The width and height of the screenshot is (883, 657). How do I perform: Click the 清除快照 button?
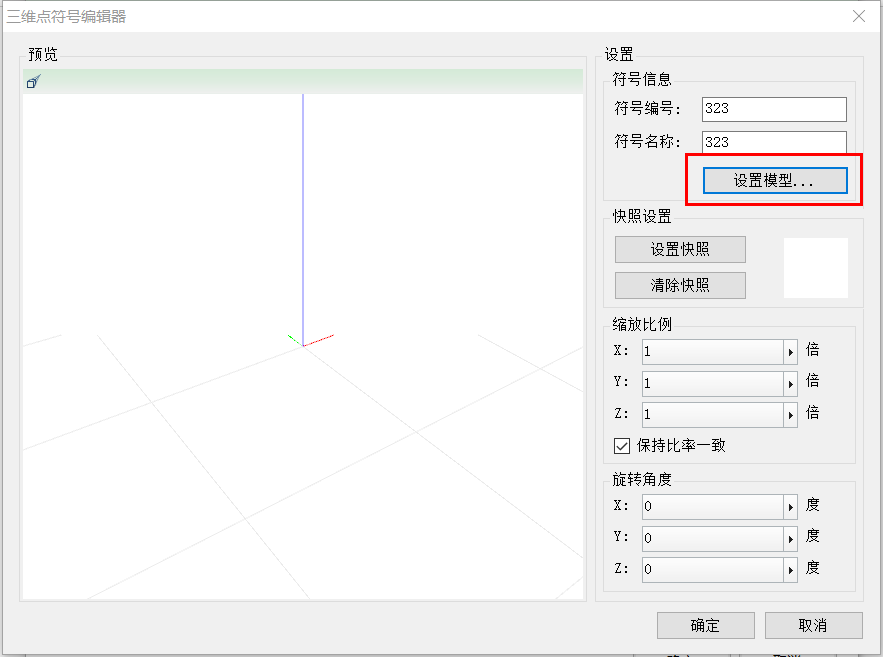tap(680, 285)
